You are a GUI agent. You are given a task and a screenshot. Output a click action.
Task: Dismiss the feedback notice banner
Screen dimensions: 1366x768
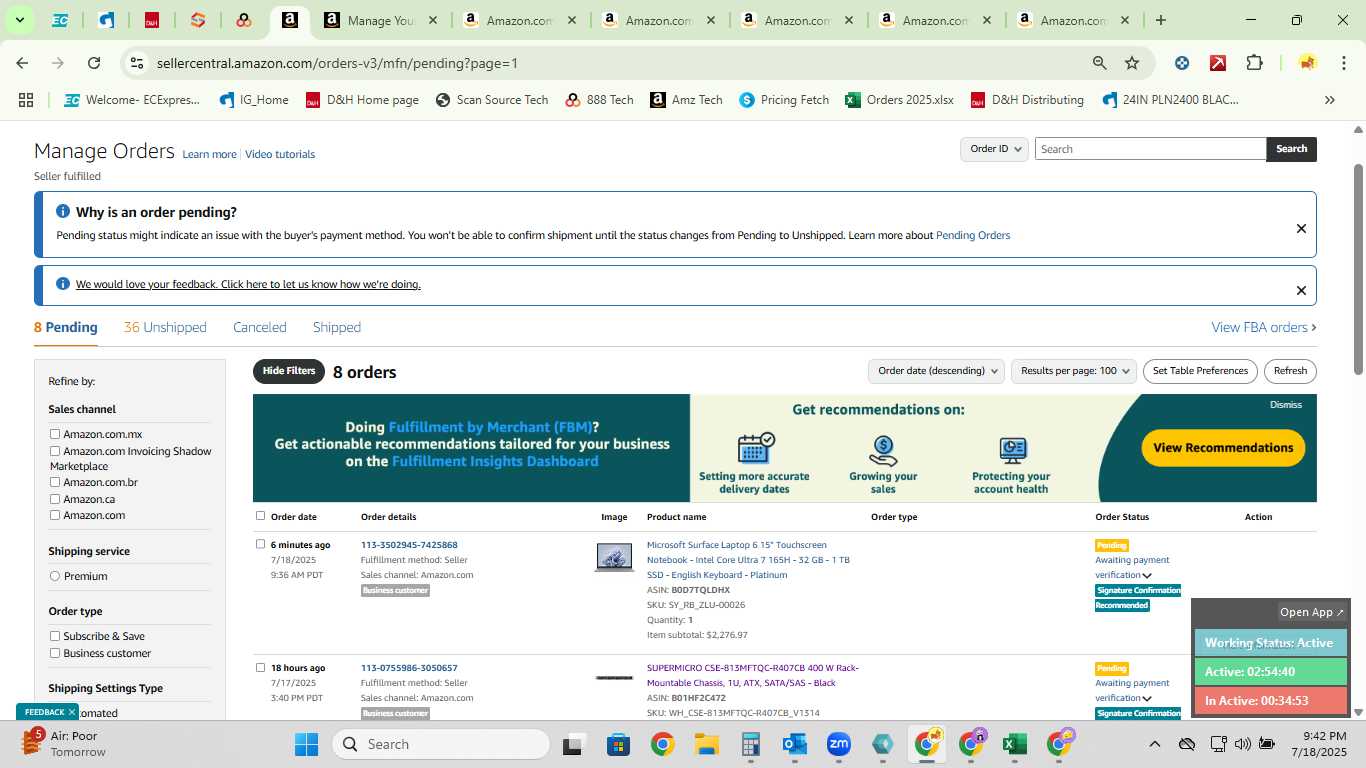[1301, 290]
